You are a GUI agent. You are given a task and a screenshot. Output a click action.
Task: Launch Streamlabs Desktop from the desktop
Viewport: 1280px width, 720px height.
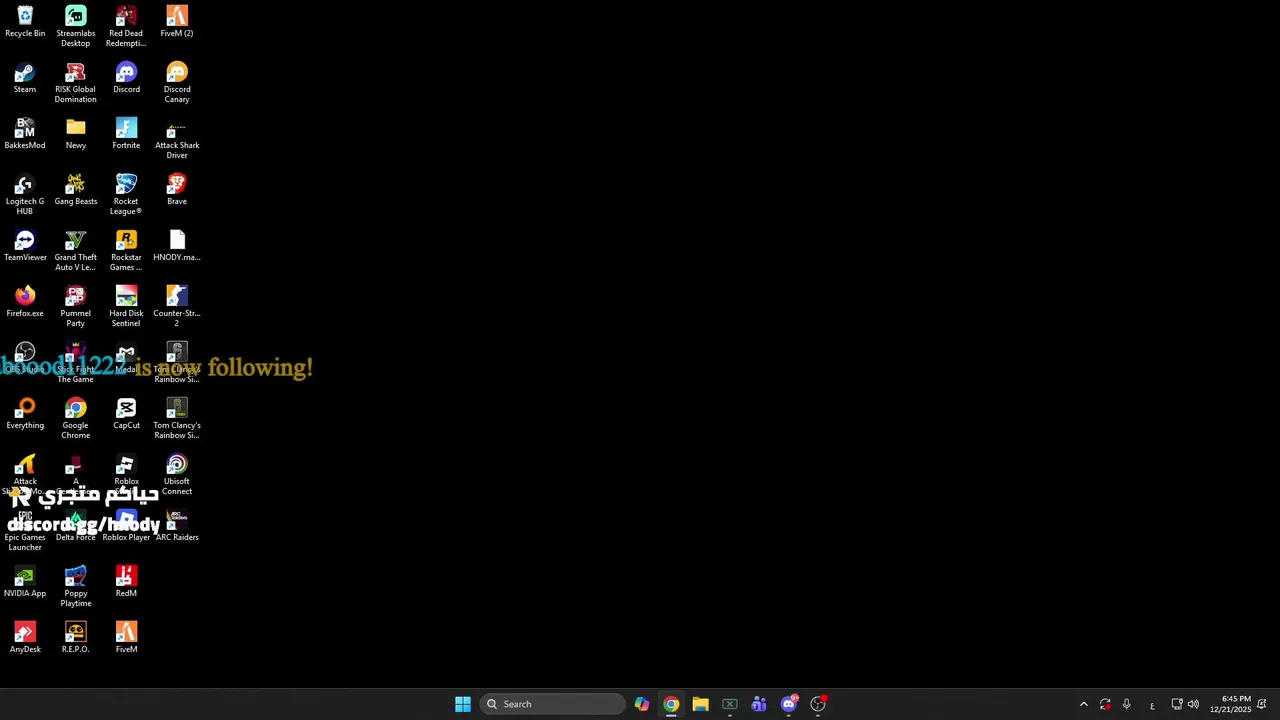(x=76, y=27)
